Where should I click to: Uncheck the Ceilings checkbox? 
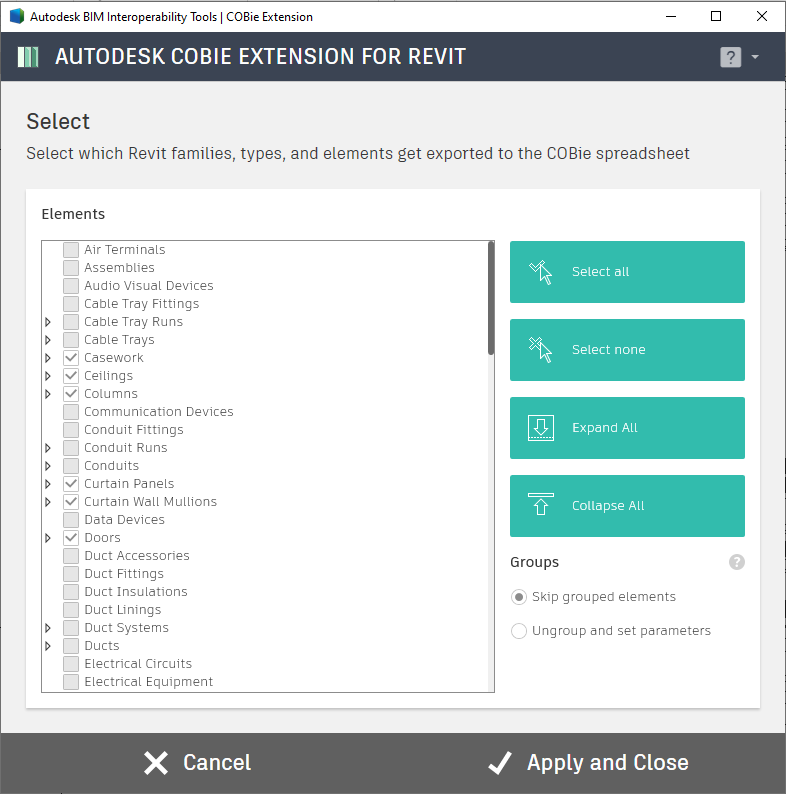pyautogui.click(x=71, y=376)
